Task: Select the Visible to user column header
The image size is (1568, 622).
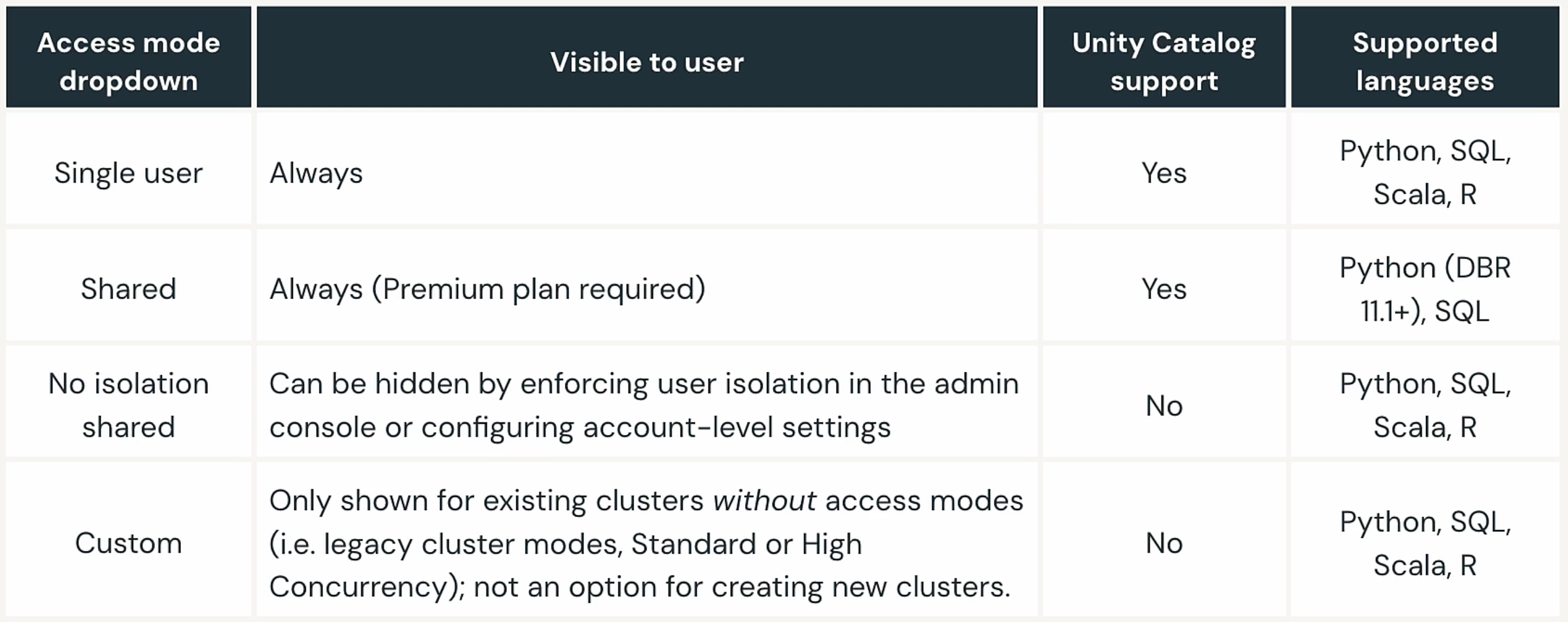Action: pyautogui.click(x=647, y=57)
